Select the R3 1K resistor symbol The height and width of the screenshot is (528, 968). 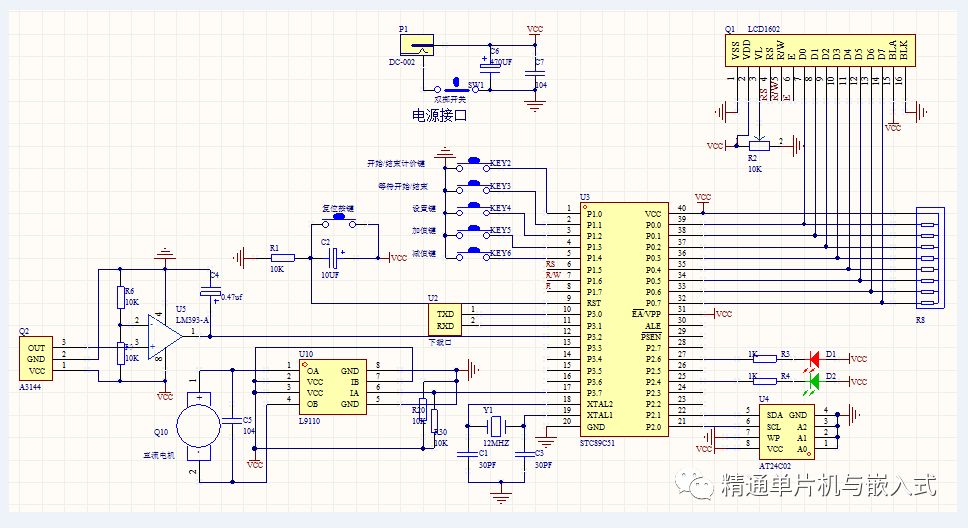(x=765, y=359)
